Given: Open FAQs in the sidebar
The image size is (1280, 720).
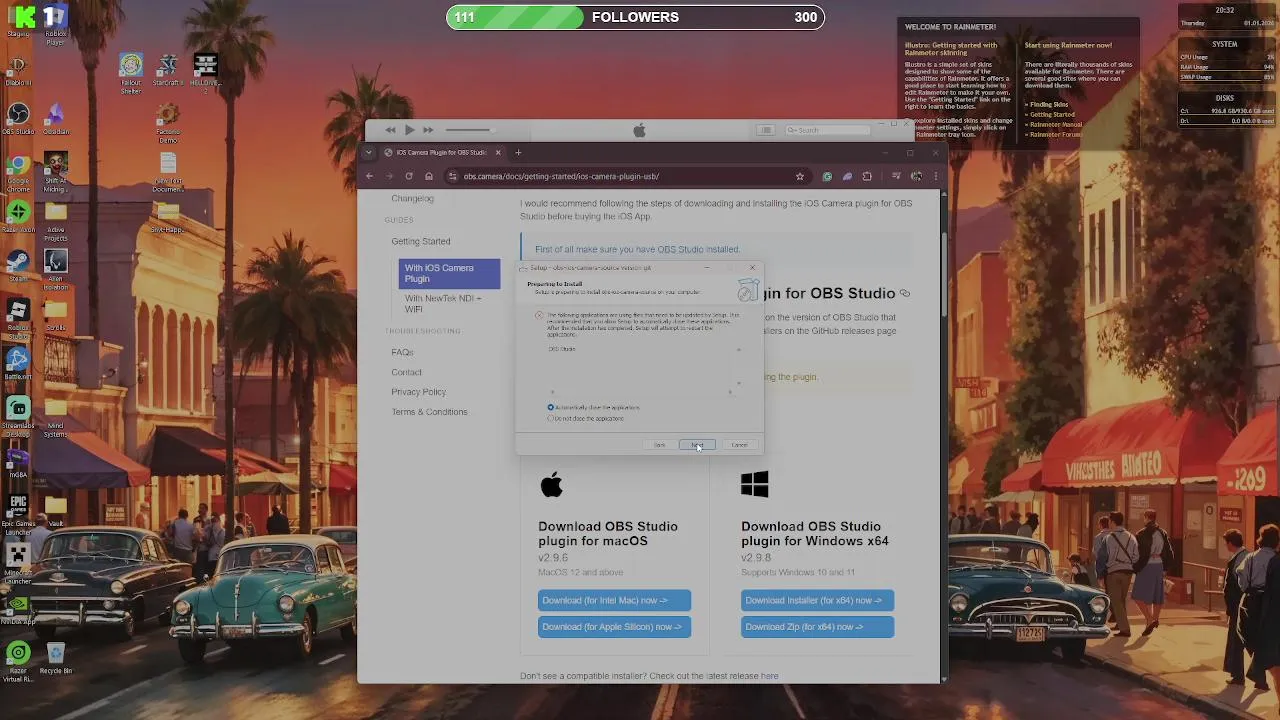Looking at the screenshot, I should click(402, 352).
